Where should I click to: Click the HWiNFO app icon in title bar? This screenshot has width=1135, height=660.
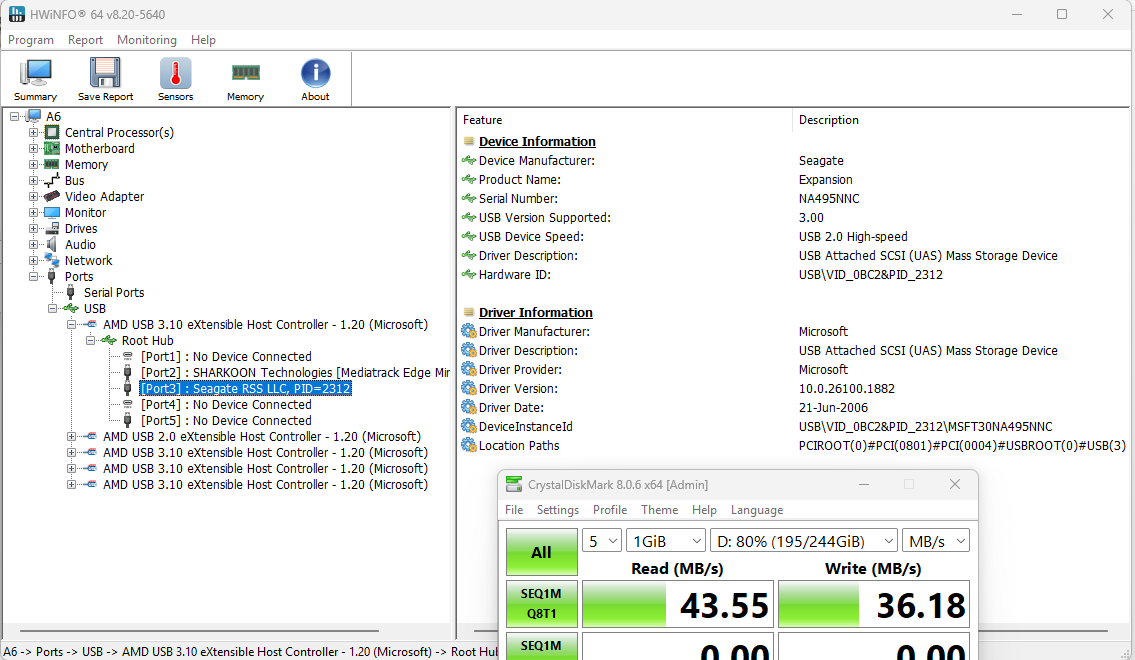16,14
